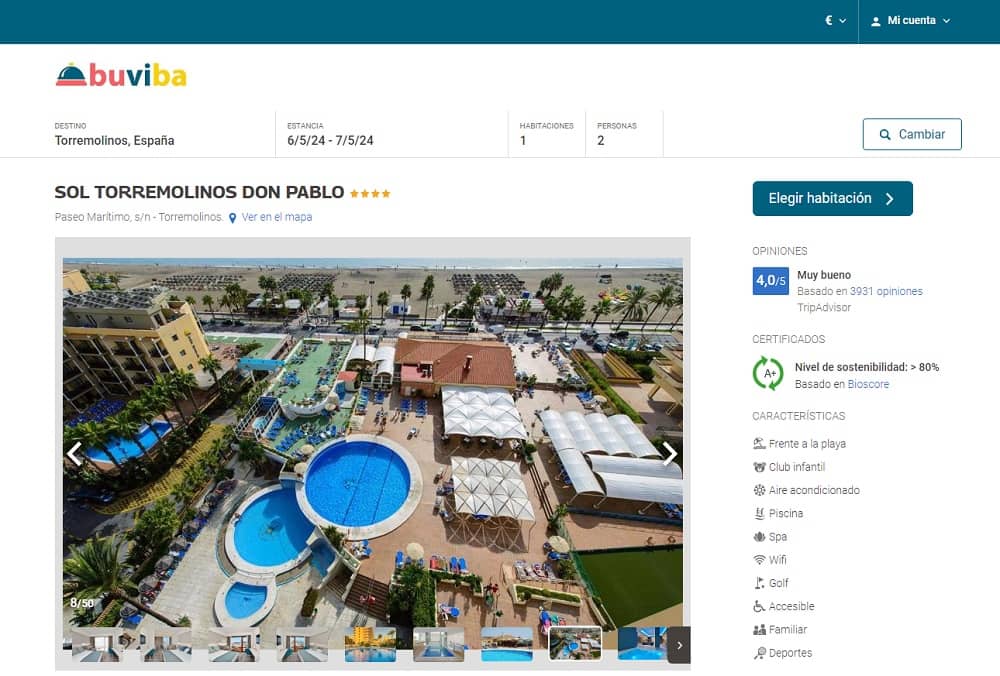Click the Muy bueno rating text

[824, 275]
